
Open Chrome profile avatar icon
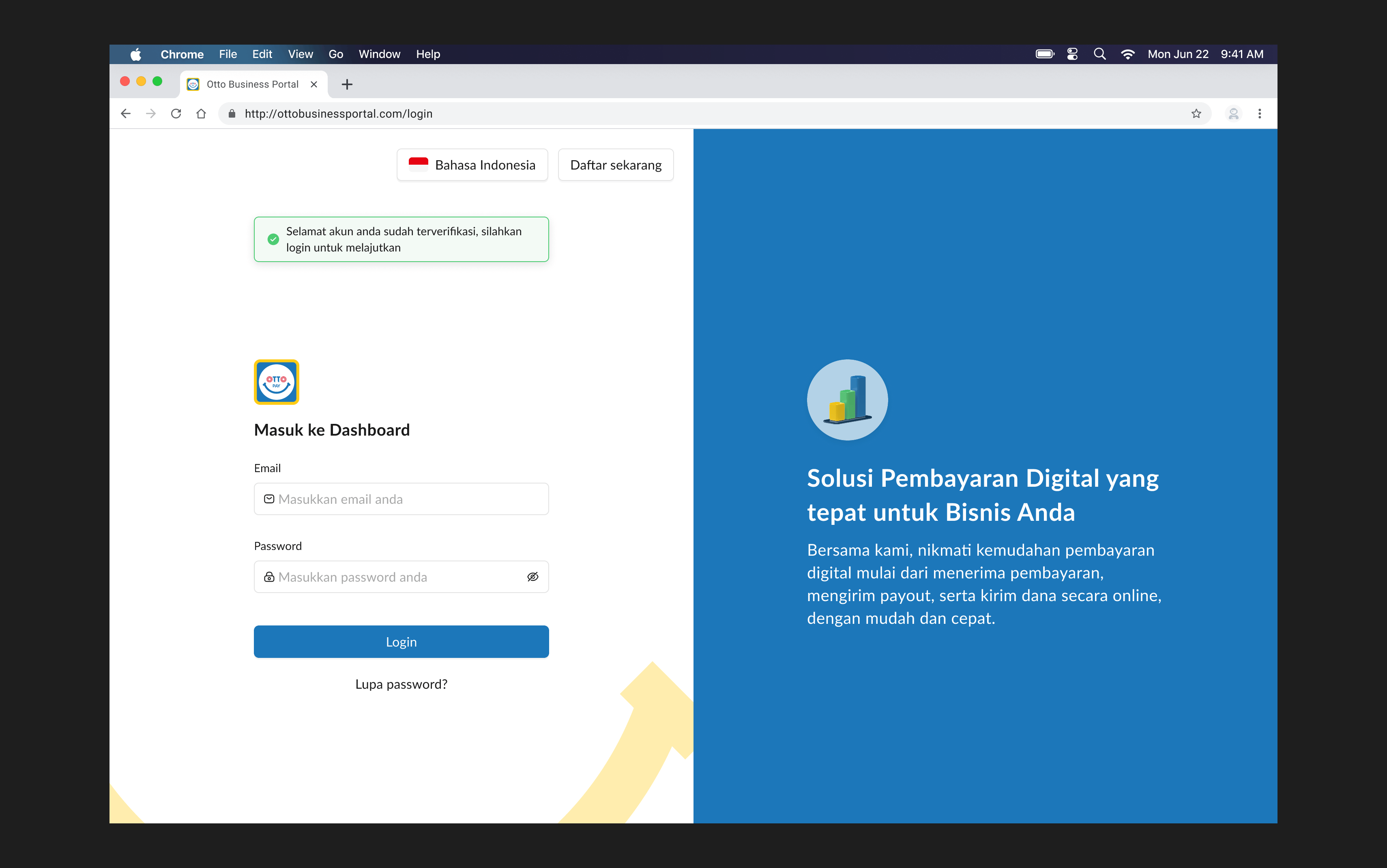[1233, 114]
